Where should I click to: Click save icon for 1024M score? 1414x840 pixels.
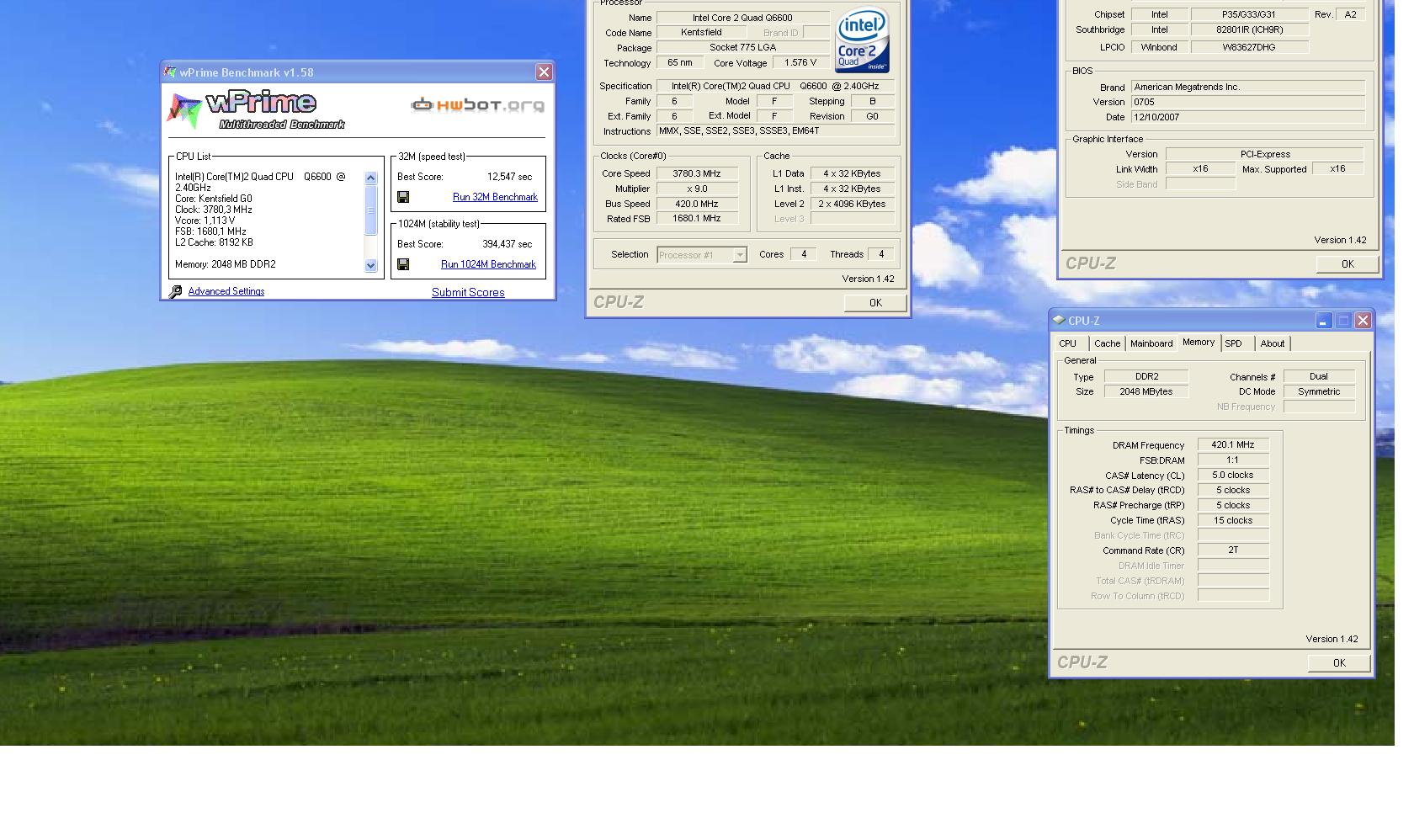point(403,264)
